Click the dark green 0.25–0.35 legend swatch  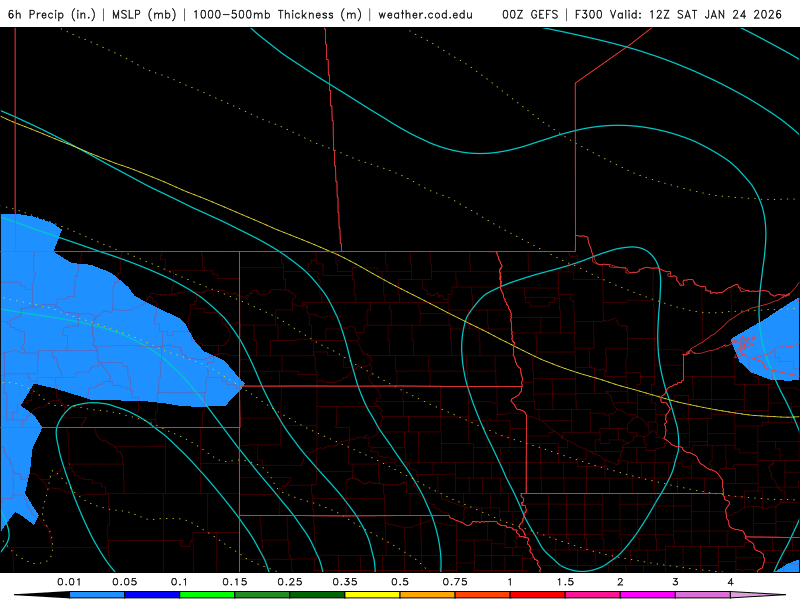(317, 595)
